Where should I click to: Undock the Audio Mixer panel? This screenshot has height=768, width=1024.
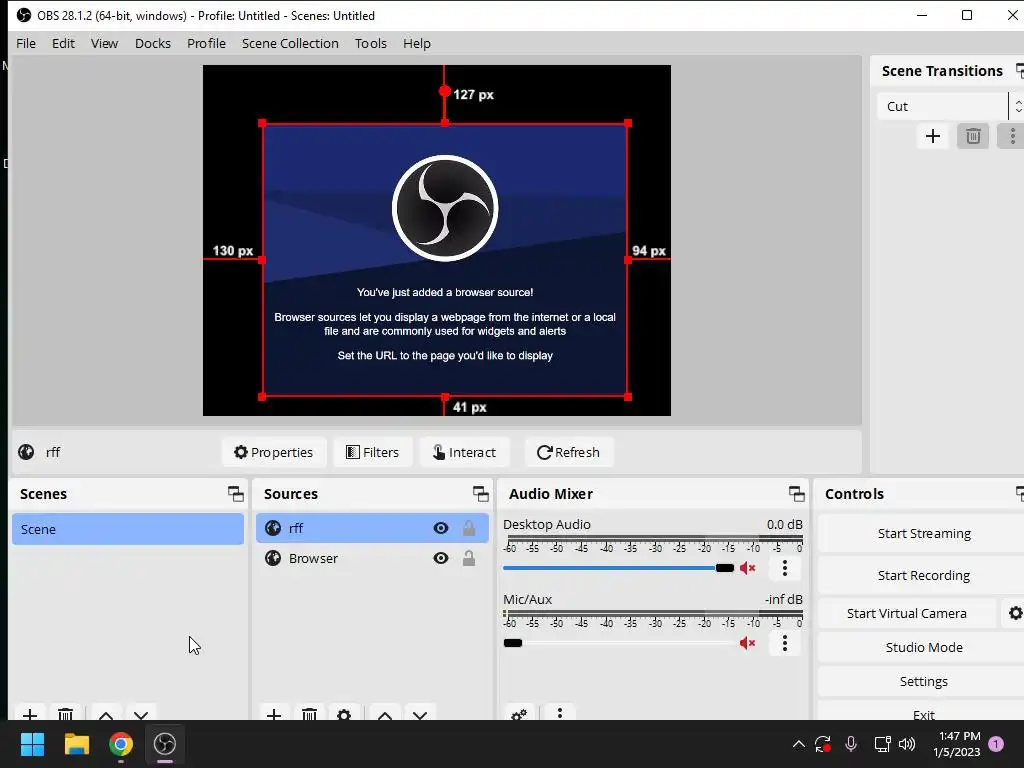(x=796, y=494)
